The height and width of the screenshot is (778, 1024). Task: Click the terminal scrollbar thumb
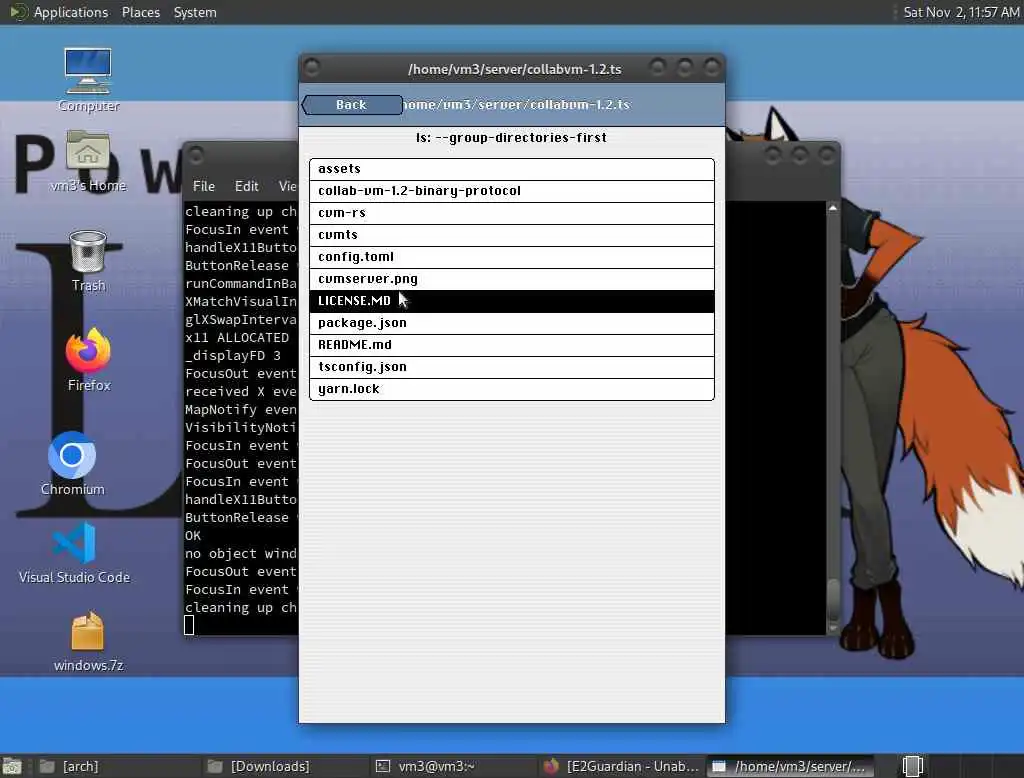pos(833,600)
